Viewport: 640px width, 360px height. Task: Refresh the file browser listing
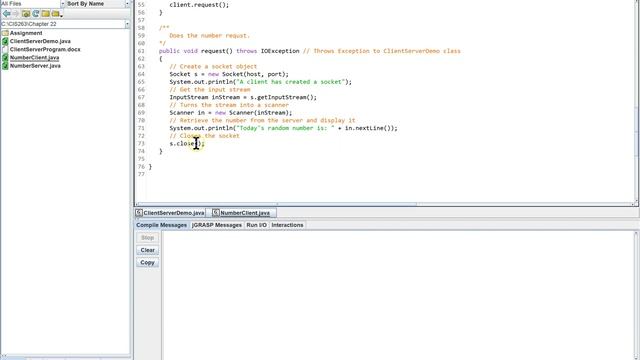[36, 13]
